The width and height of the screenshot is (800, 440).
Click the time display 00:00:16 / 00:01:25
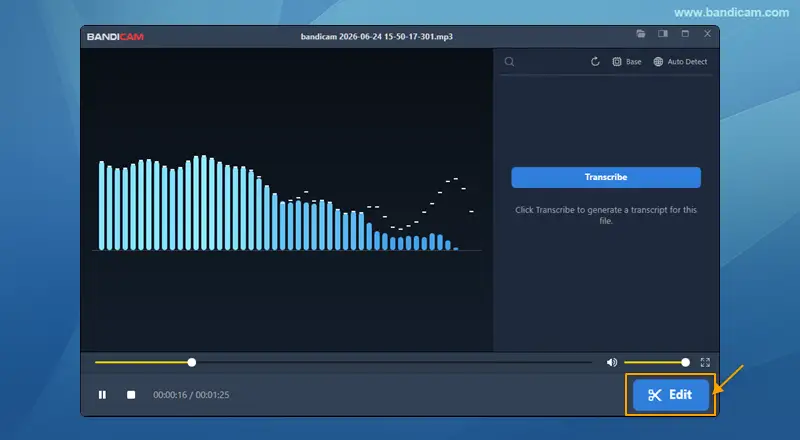click(x=191, y=395)
